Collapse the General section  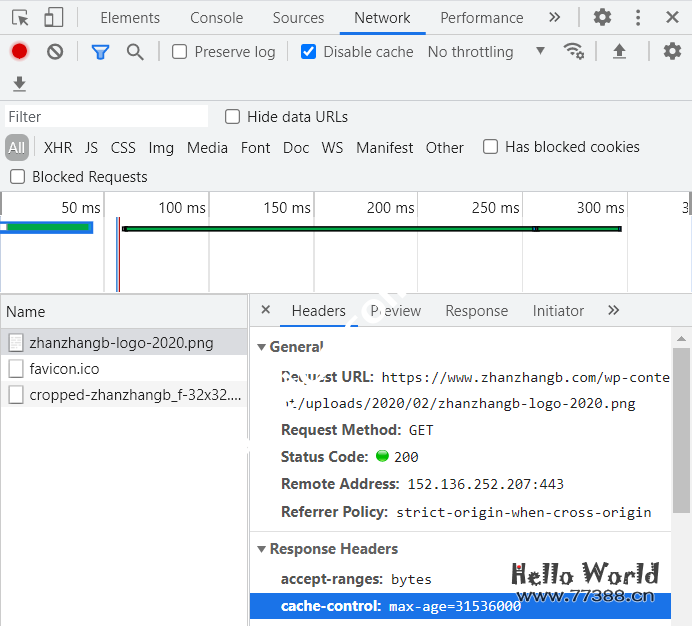click(262, 347)
